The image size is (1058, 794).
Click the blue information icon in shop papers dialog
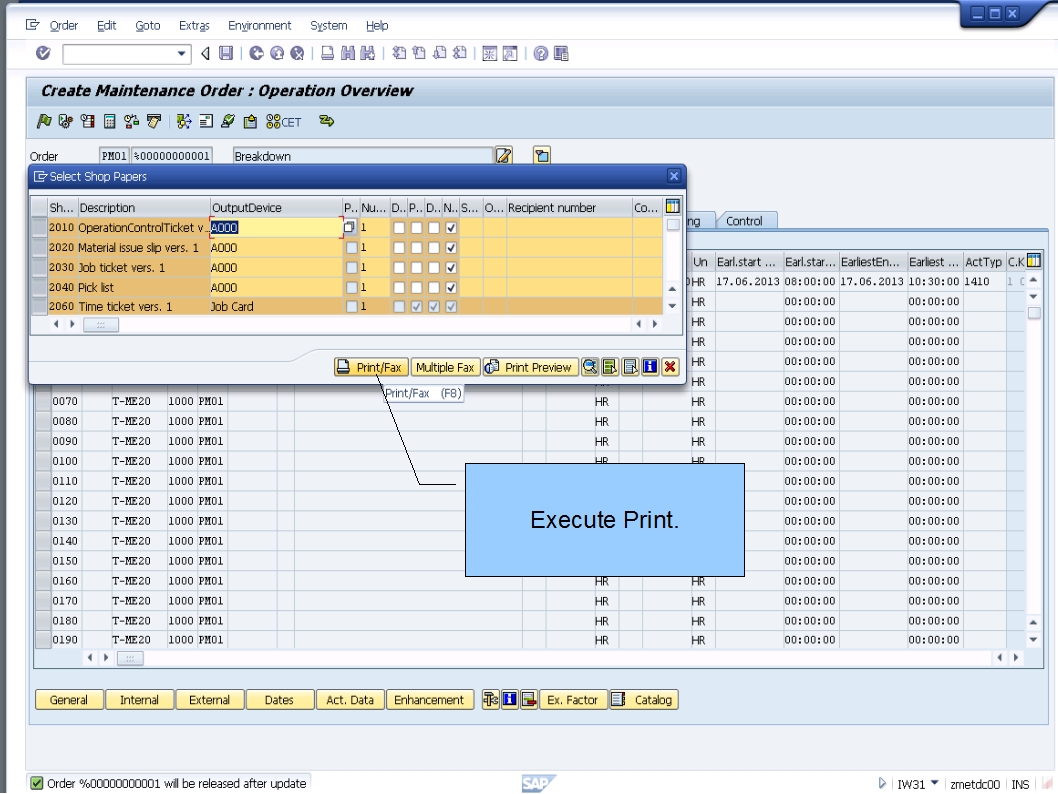point(650,367)
